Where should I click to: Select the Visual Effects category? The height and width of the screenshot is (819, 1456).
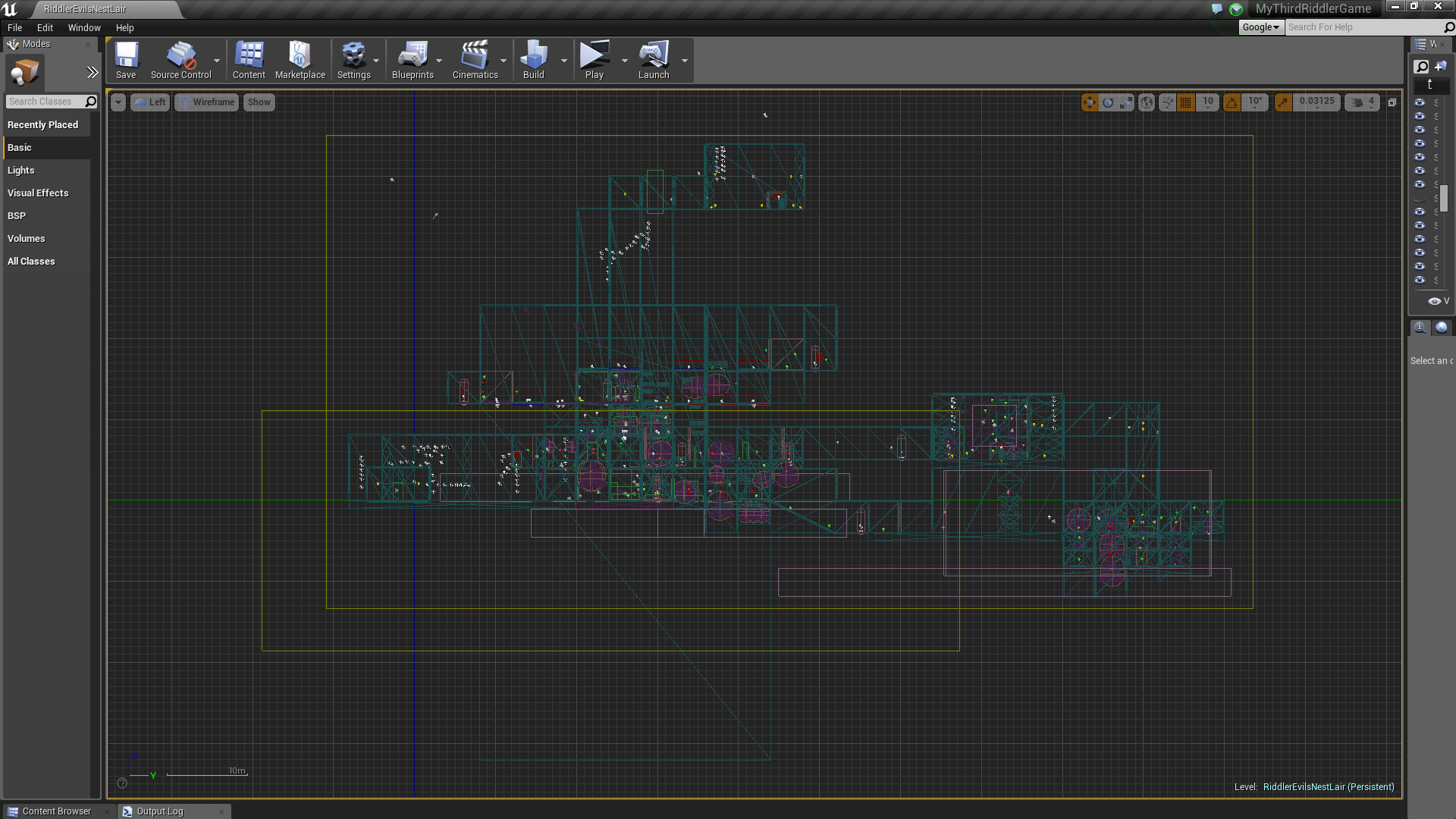tap(38, 193)
